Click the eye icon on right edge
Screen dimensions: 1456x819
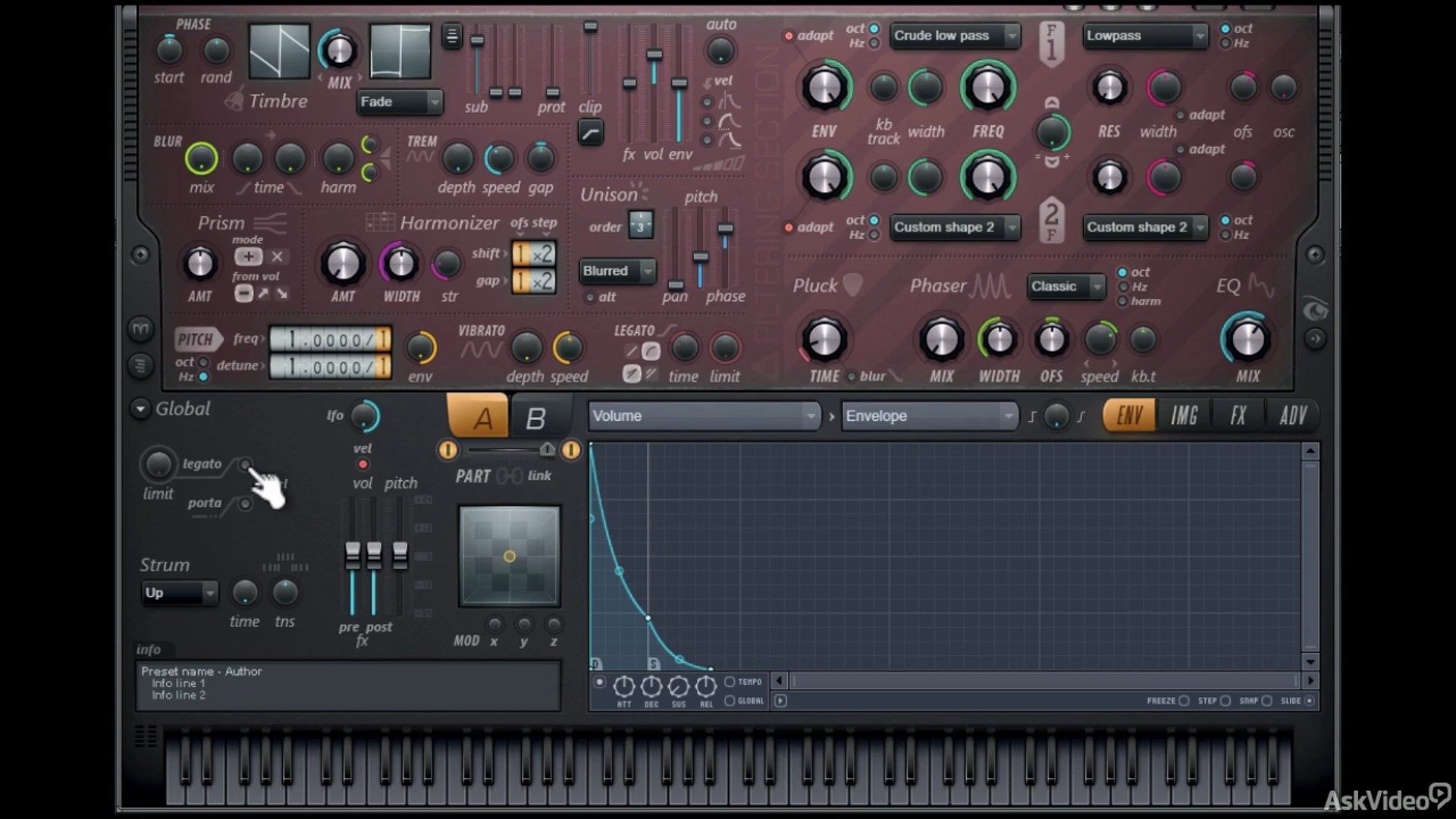[x=1315, y=309]
